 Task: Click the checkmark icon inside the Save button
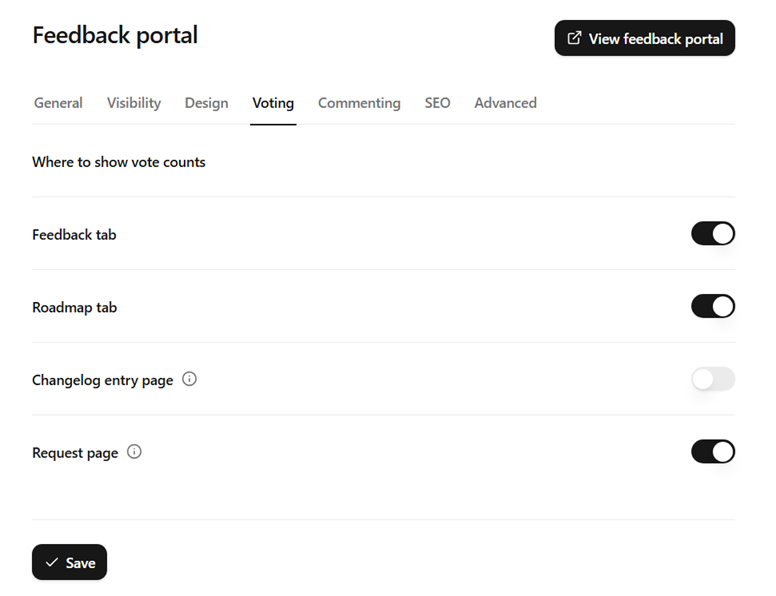click(x=52, y=563)
